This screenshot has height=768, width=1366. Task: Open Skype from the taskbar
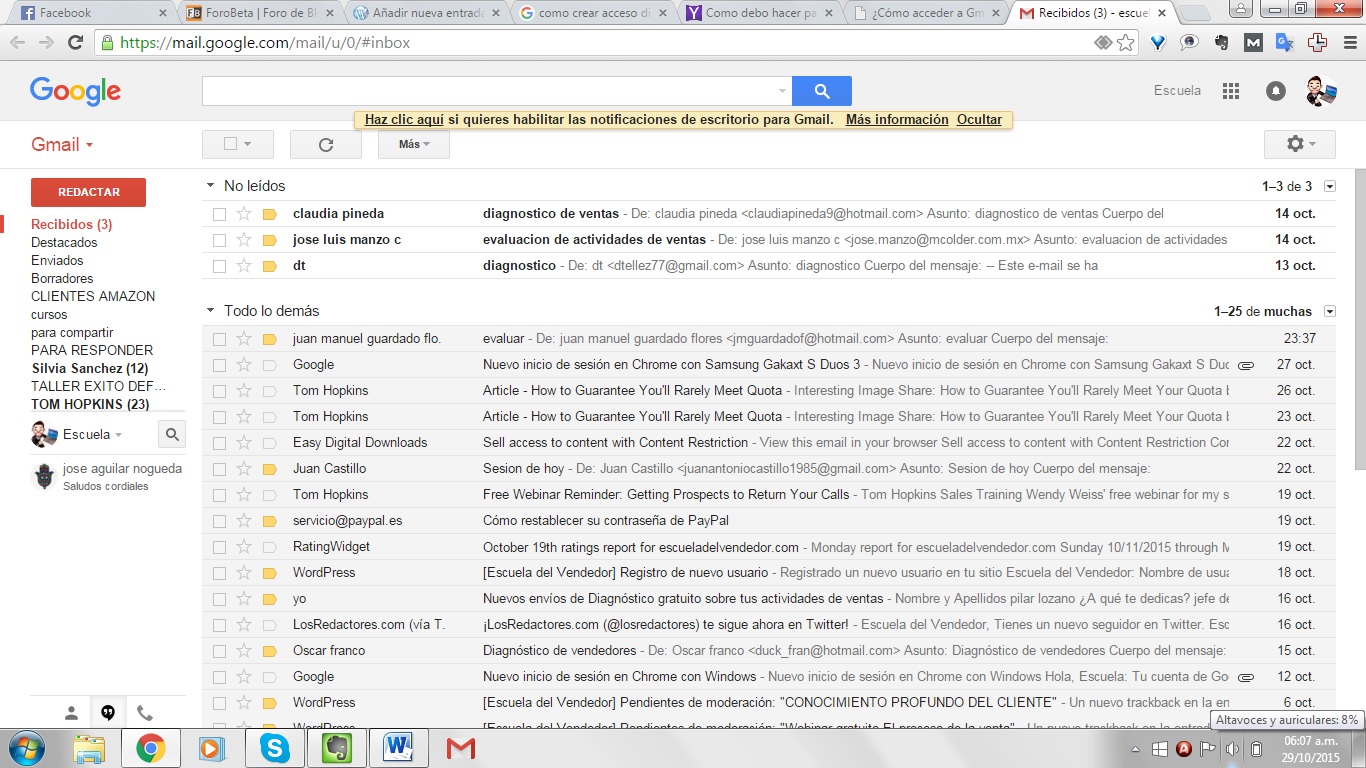pos(274,748)
